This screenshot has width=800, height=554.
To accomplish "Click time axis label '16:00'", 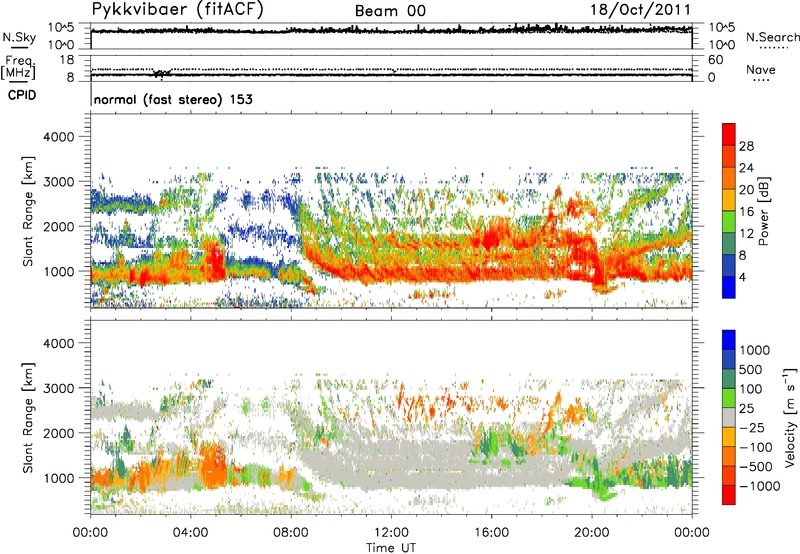I will point(491,533).
